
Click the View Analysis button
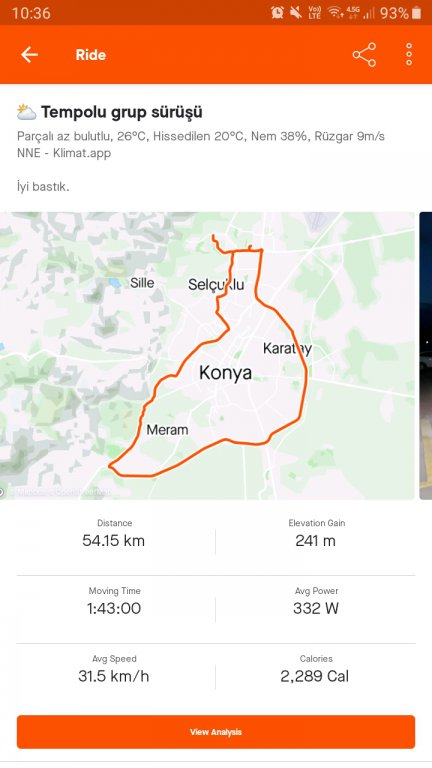216,732
